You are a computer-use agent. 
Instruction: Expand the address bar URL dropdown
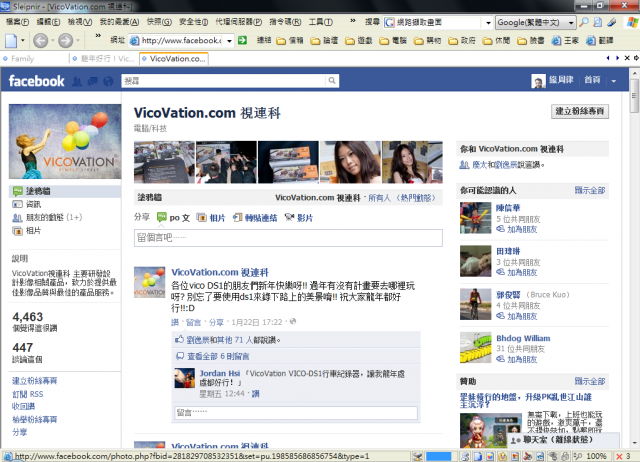pyautogui.click(x=229, y=40)
